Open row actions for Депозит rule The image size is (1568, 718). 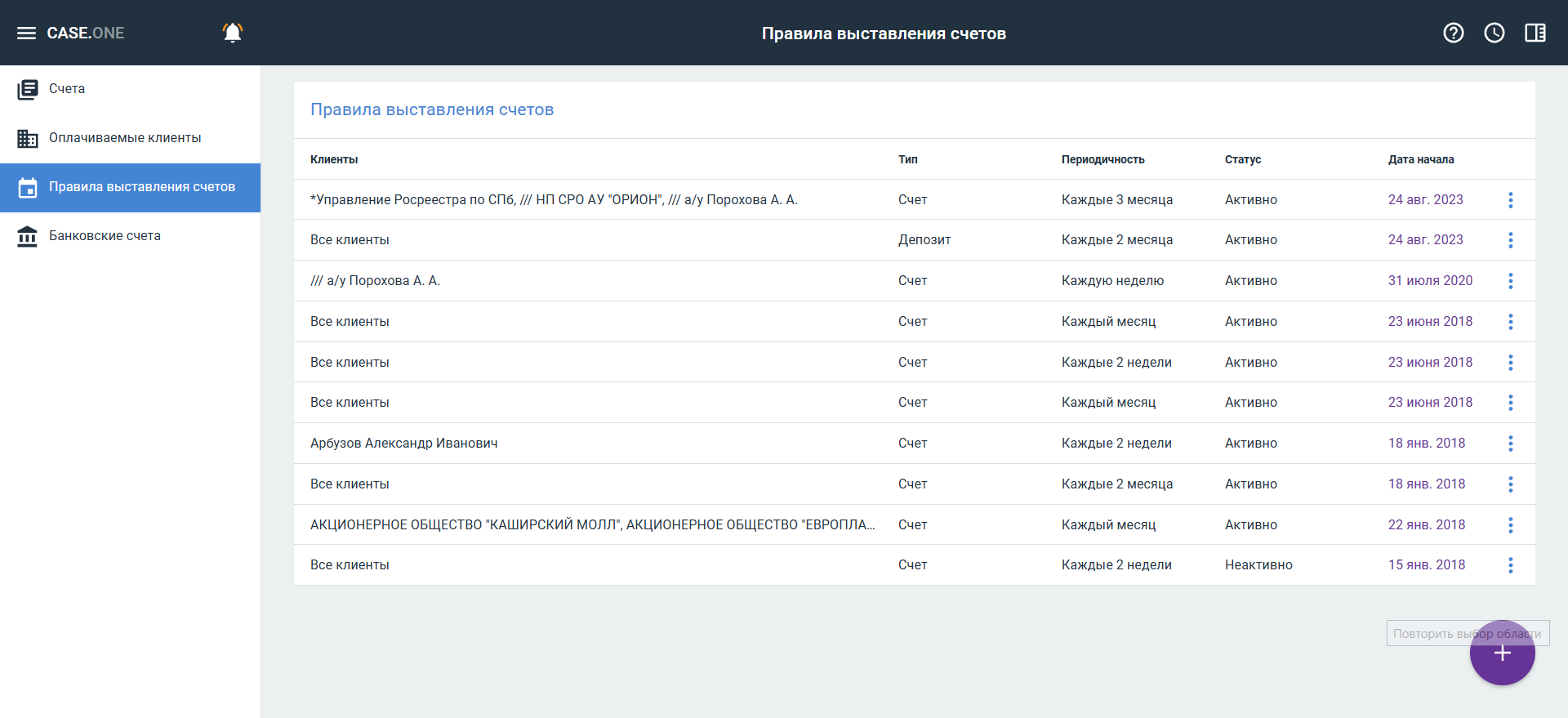click(1511, 240)
